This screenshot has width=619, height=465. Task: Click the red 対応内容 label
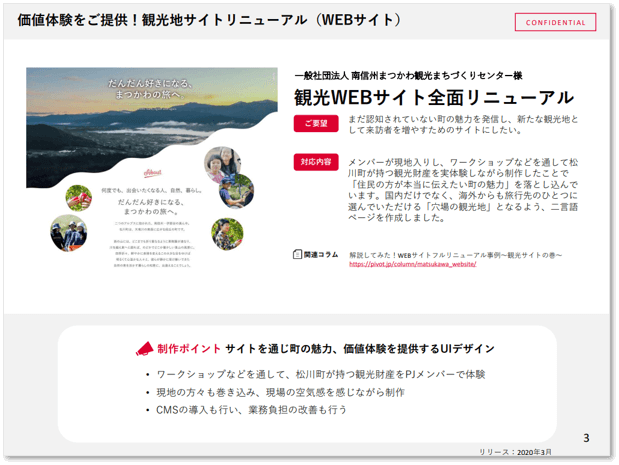tap(316, 162)
